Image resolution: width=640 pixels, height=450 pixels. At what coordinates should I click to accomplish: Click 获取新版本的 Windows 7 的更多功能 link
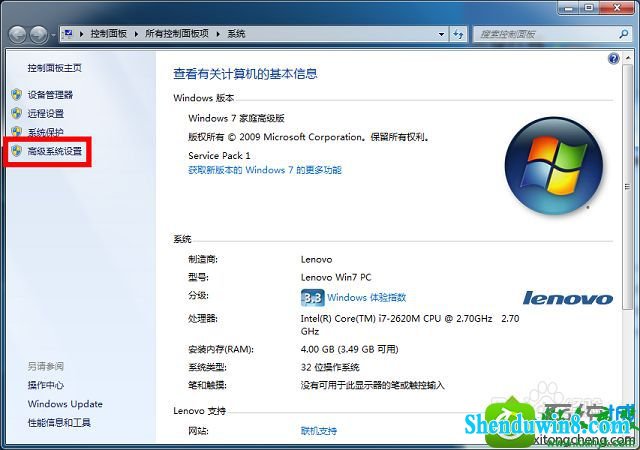(265, 170)
